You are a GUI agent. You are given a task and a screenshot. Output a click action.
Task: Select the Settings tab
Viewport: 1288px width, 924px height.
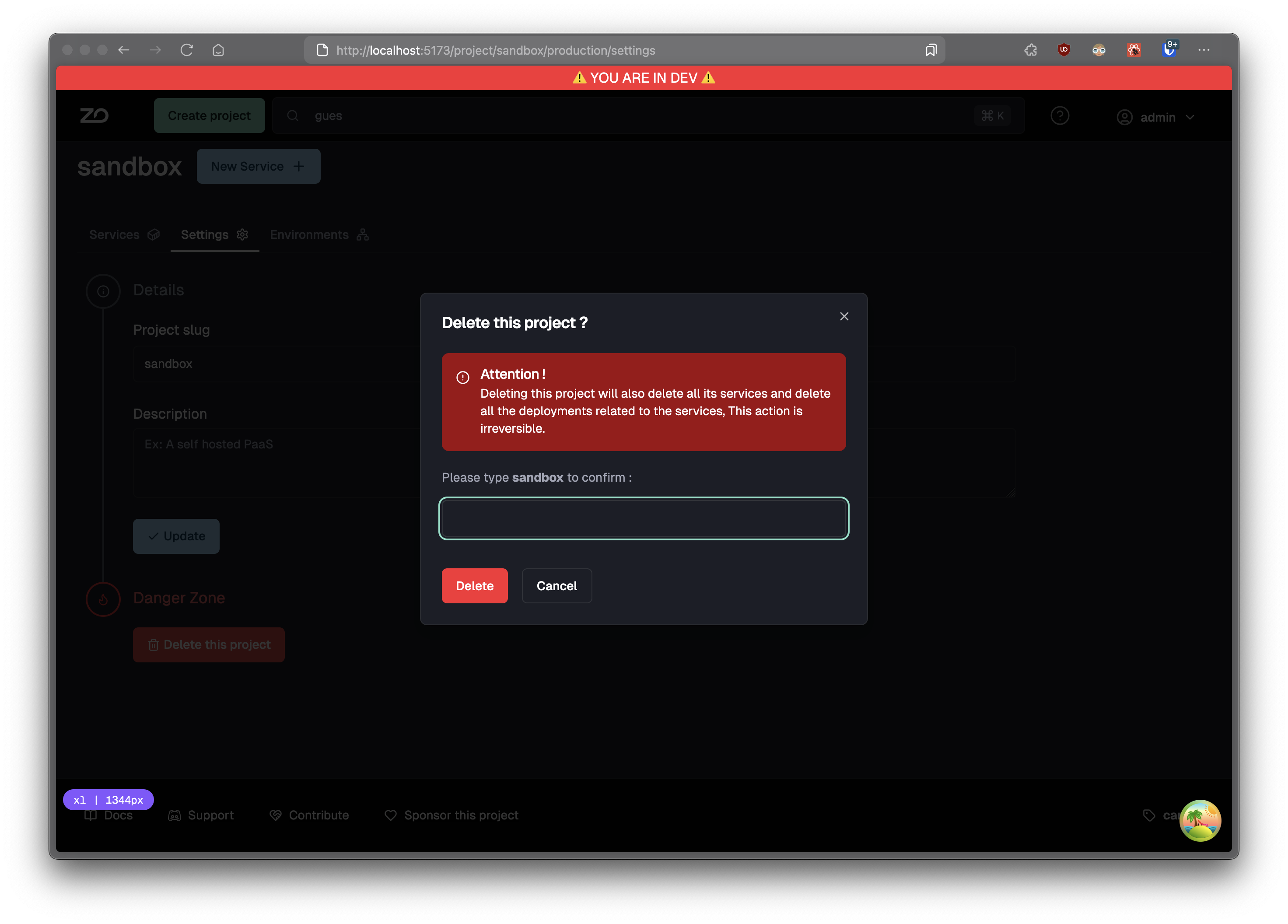point(215,234)
